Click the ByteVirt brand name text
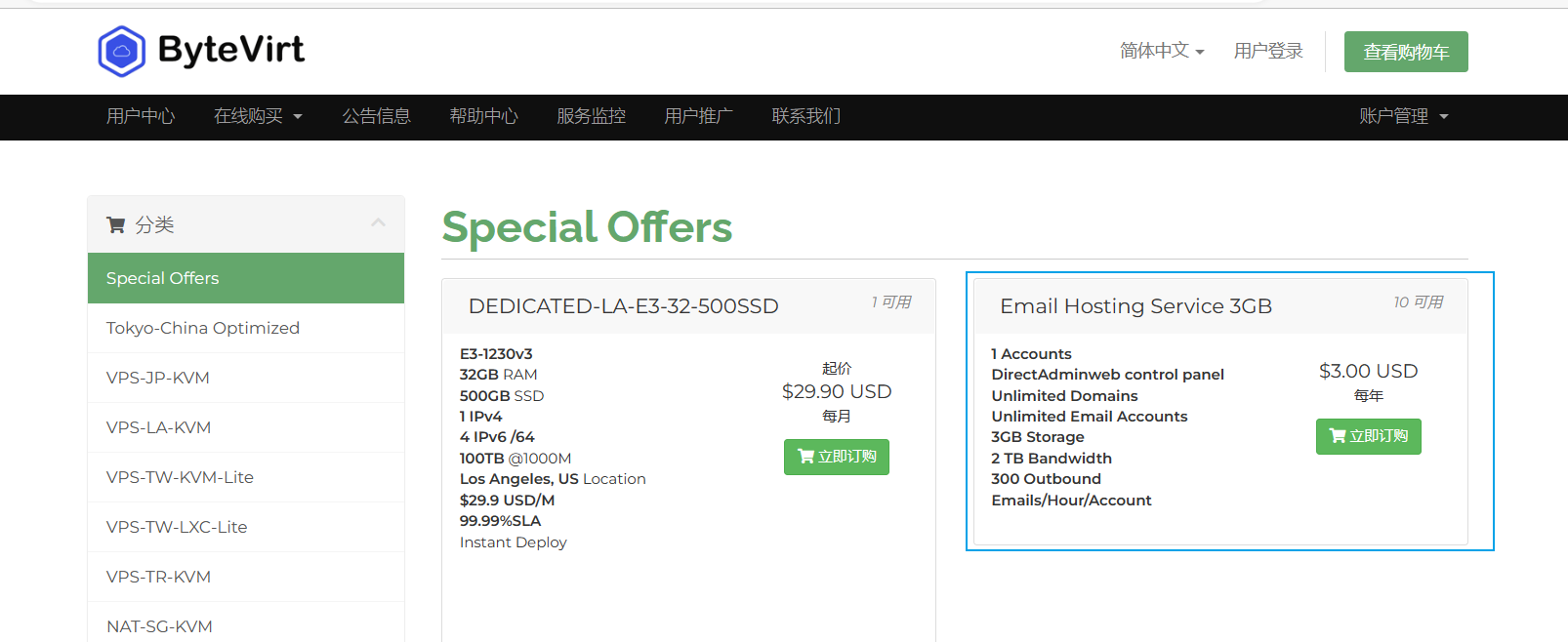The width and height of the screenshot is (1568, 642). pos(231,49)
